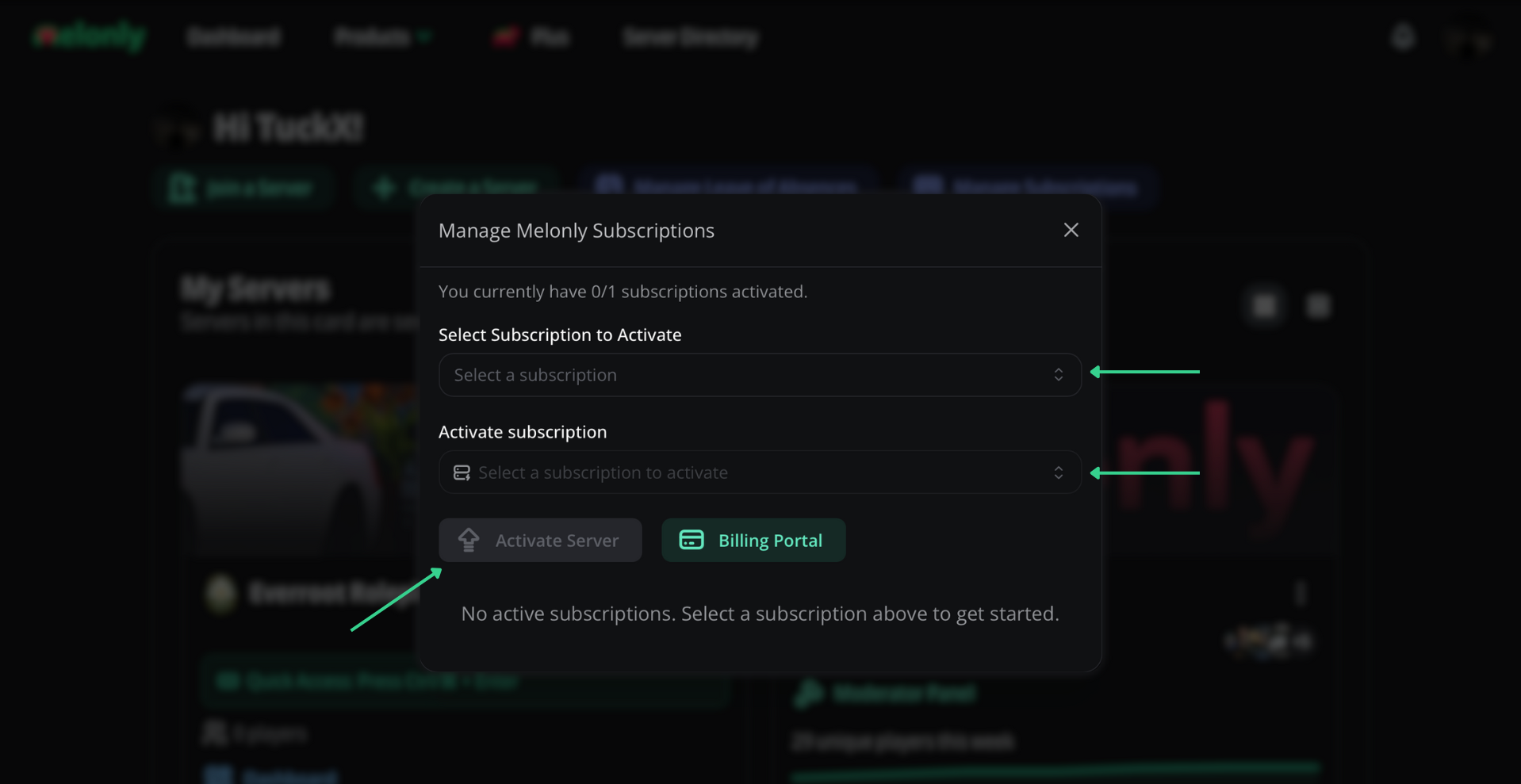Open the Select a subscription dropdown
This screenshot has height=784, width=1521.
click(760, 375)
